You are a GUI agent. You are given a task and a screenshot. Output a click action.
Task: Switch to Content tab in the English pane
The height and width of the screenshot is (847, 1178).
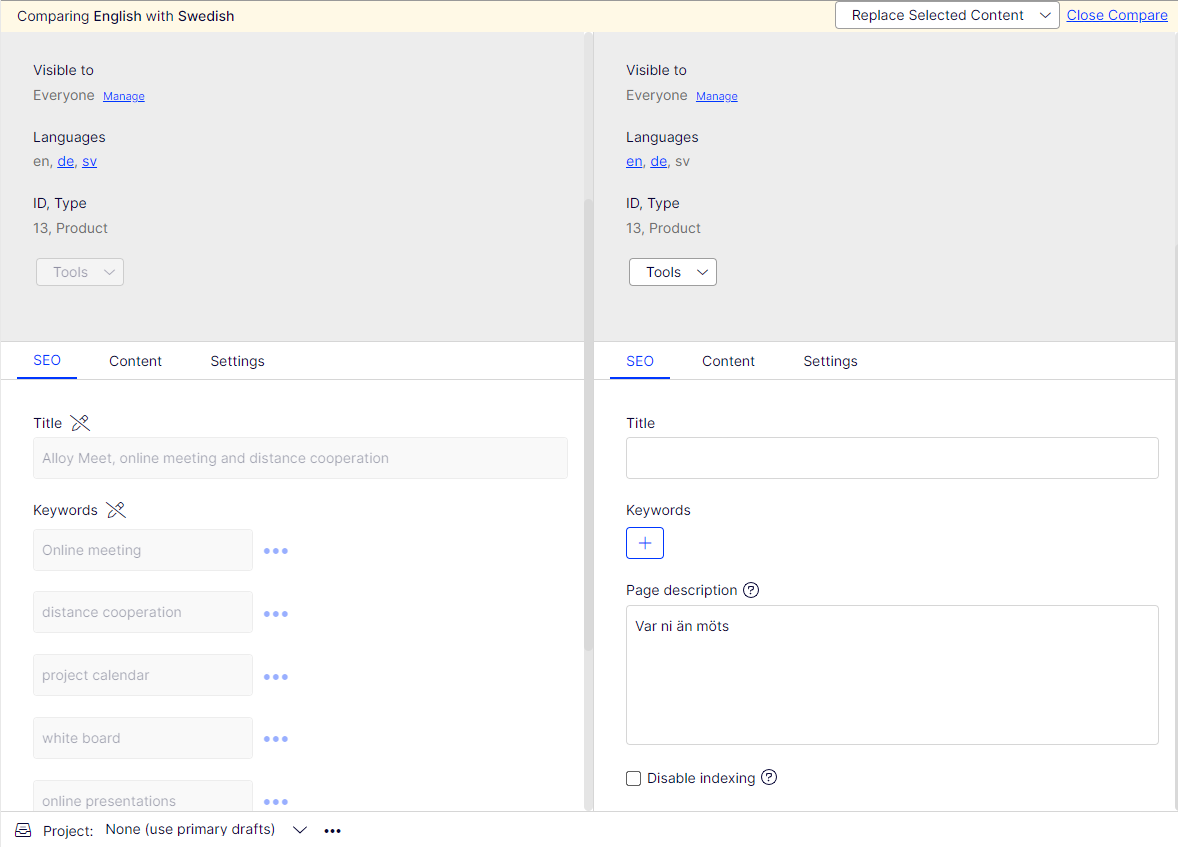click(135, 361)
